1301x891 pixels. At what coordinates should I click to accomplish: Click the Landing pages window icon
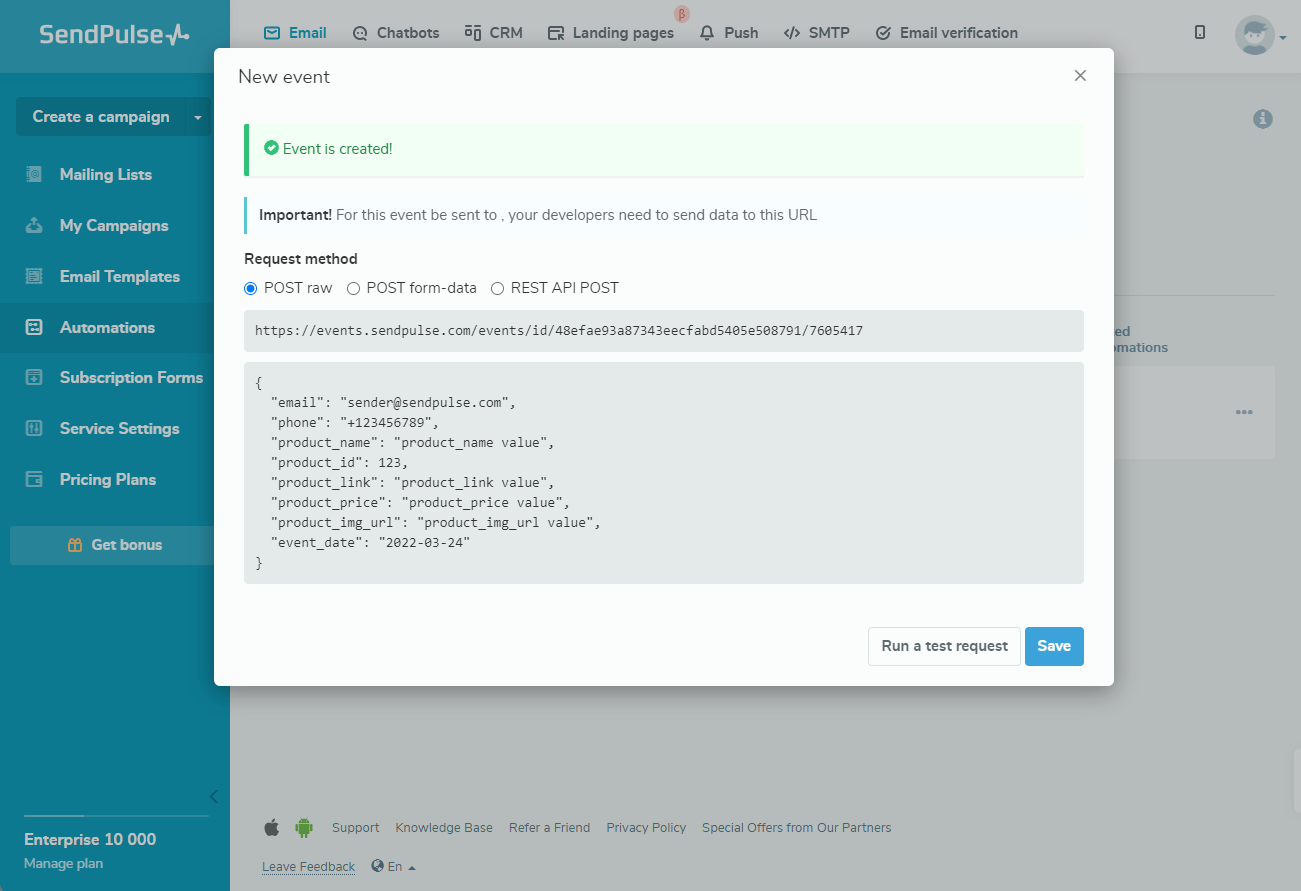click(556, 33)
